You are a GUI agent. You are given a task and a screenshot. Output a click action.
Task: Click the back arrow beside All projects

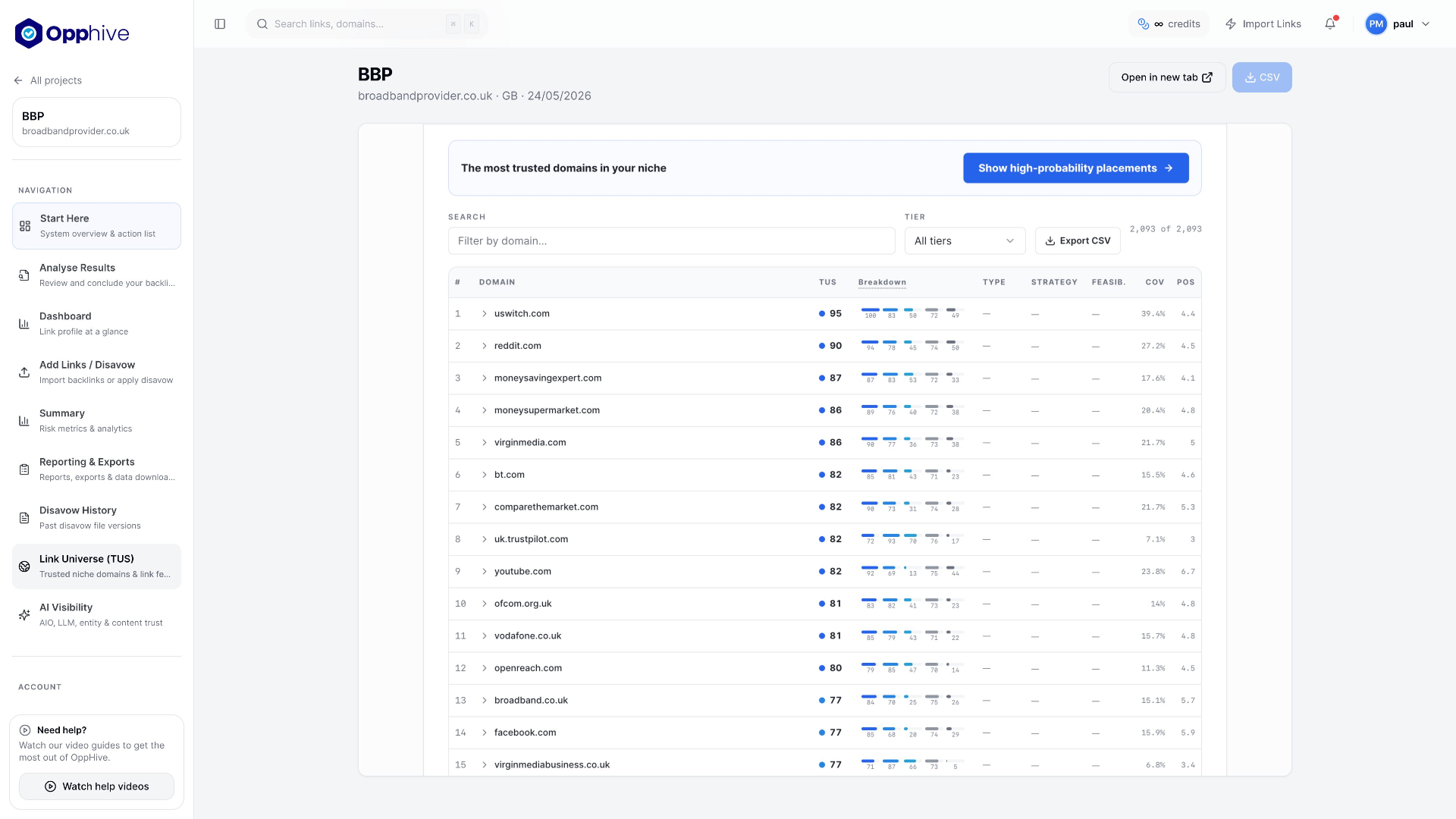[x=18, y=80]
